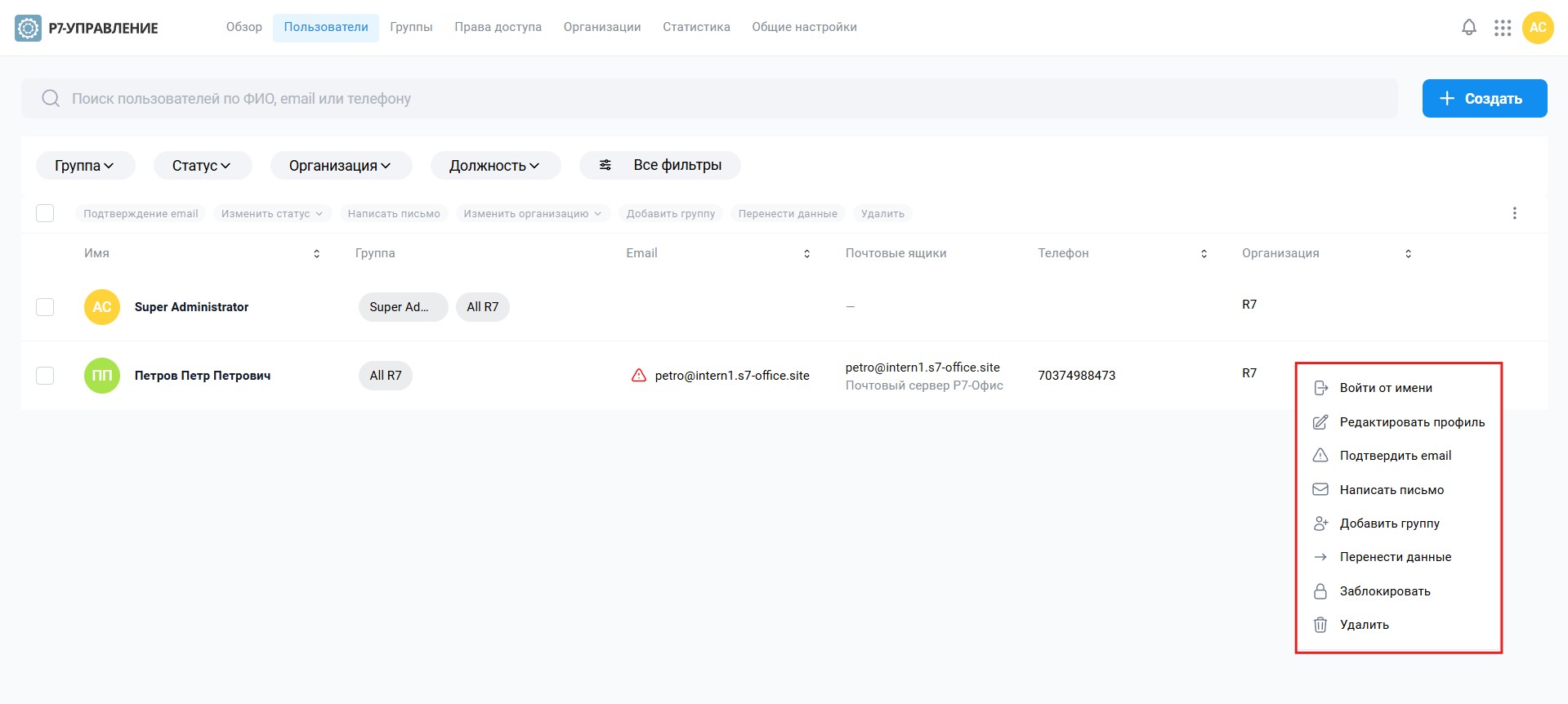This screenshot has width=1568, height=704.
Task: Expand the Должность filter dropdown
Action: (x=495, y=166)
